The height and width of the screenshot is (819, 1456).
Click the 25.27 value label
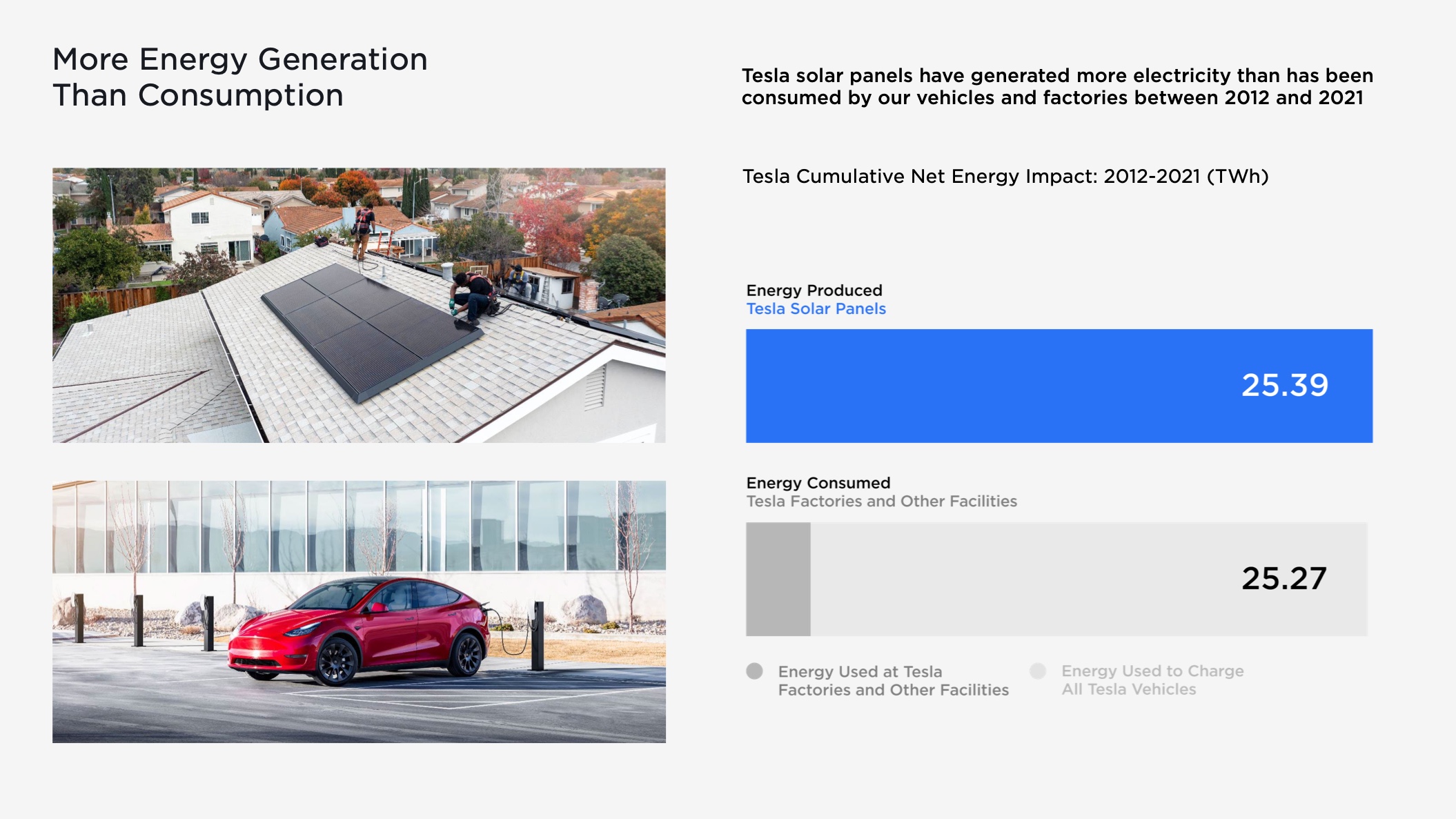1284,578
